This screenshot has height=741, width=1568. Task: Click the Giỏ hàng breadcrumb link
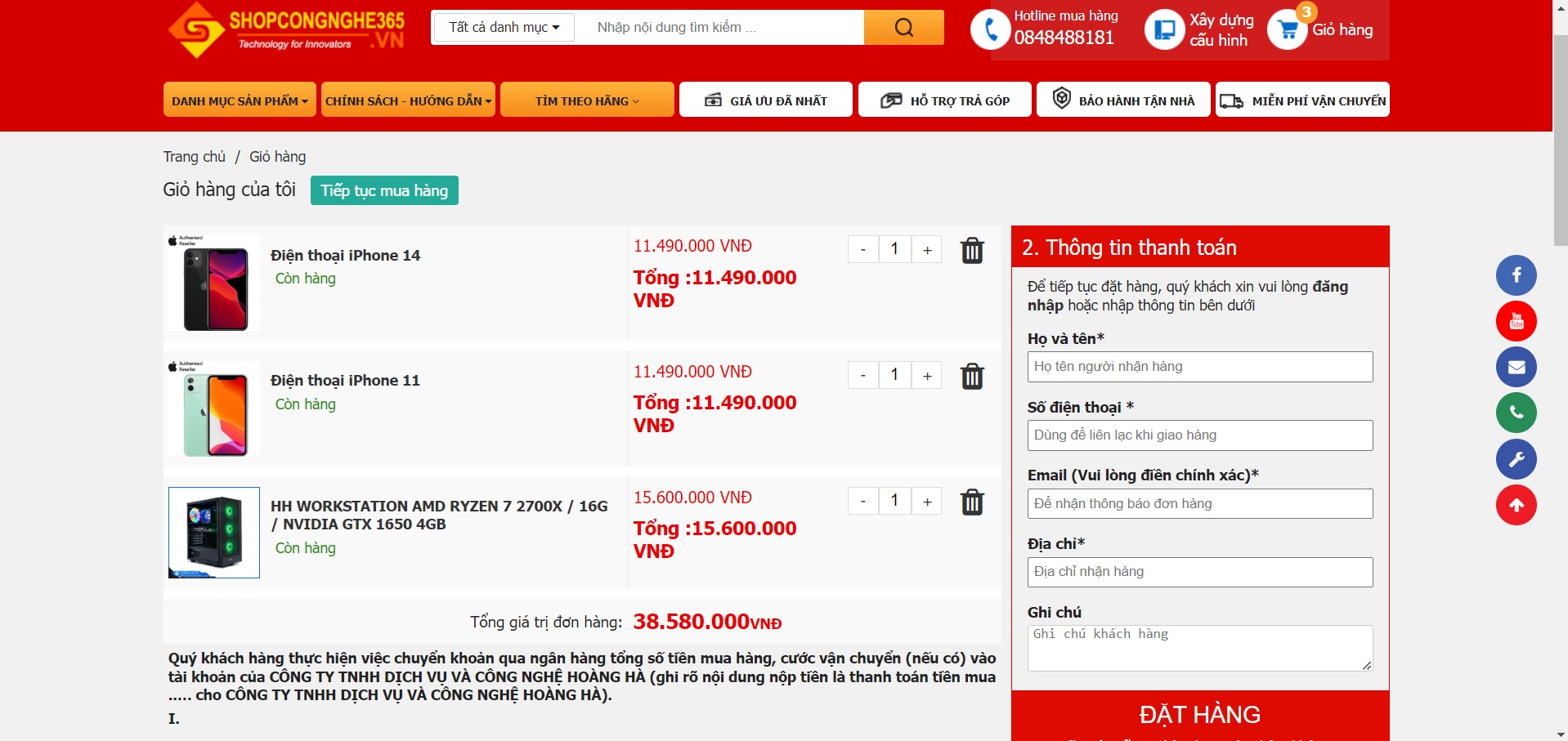[x=277, y=157]
